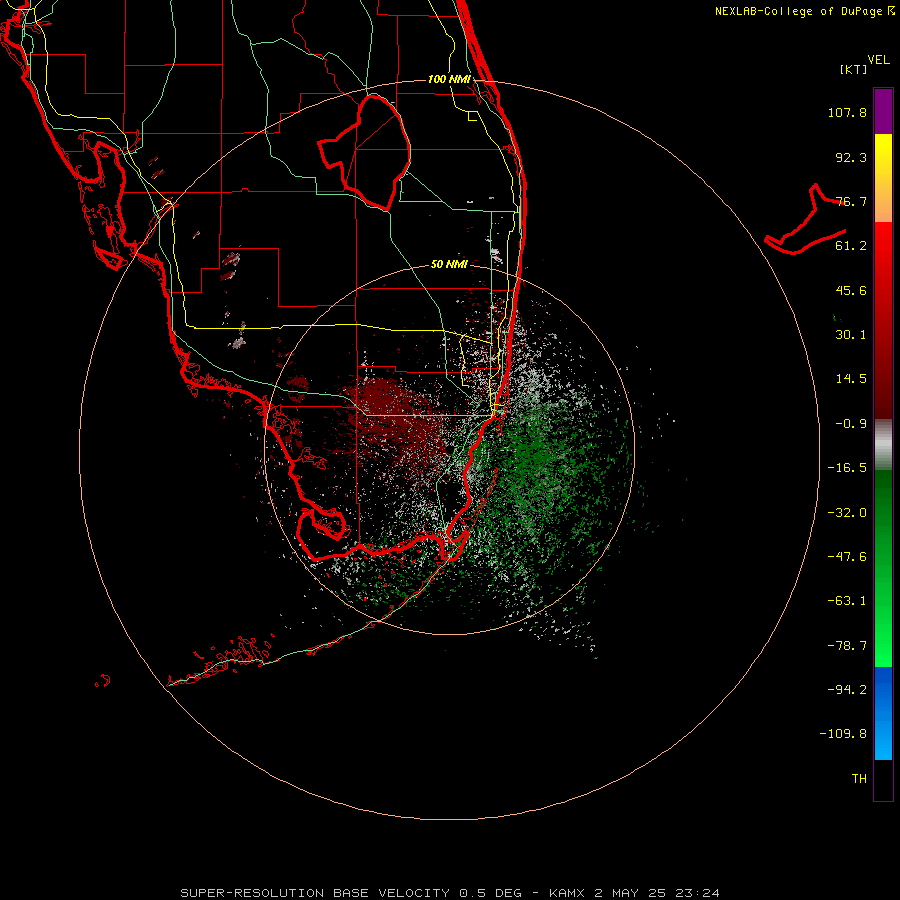
Task: Click the [KT] units label
Action: (854, 69)
